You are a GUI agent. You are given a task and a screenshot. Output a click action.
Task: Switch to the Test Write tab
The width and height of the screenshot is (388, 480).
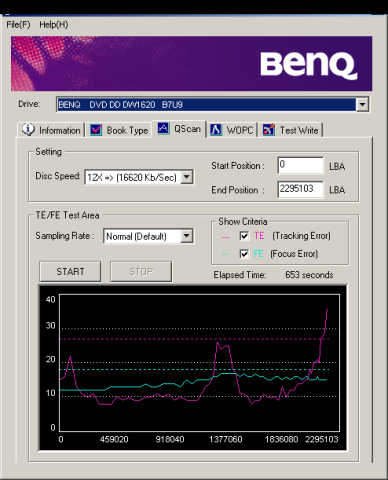[x=291, y=130]
